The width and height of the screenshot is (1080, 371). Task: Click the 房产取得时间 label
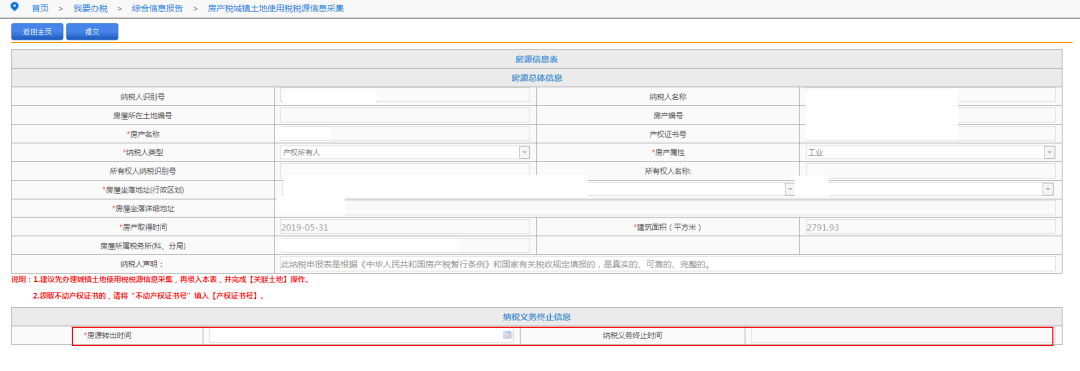point(143,226)
